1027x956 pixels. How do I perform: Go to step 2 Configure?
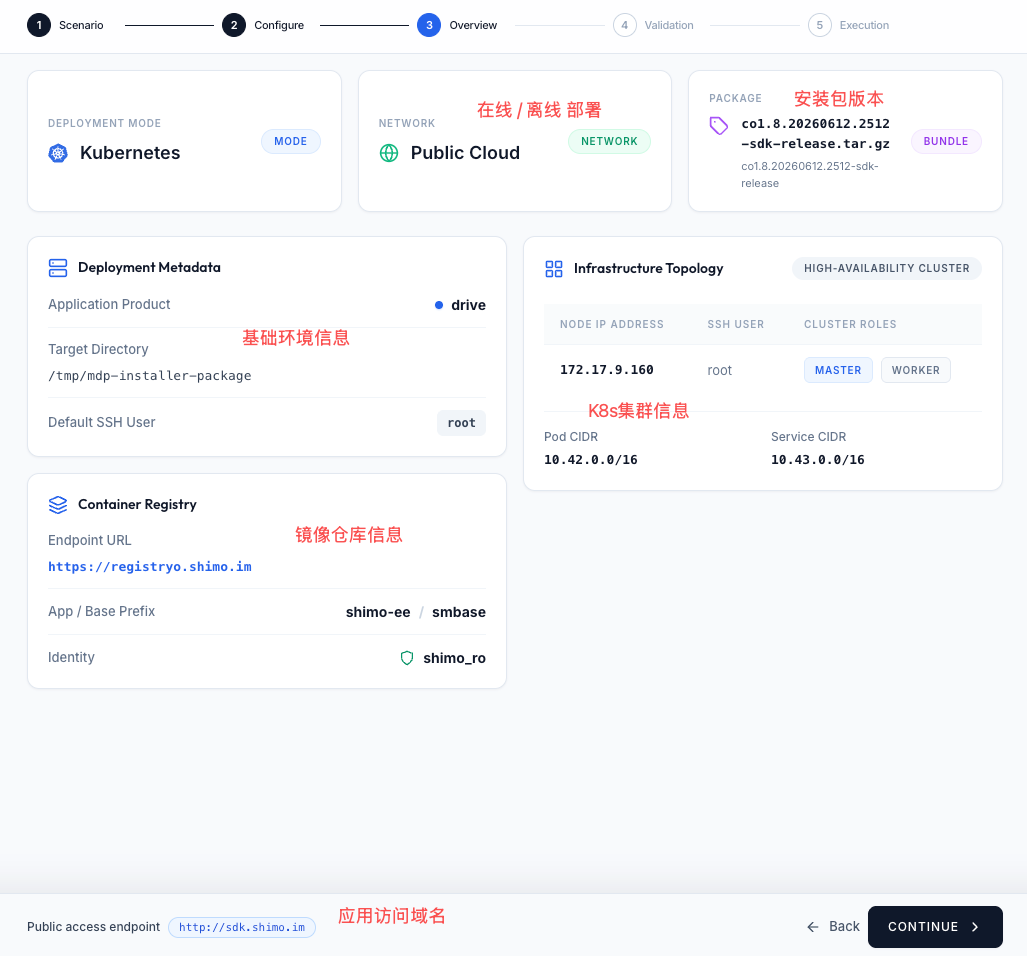point(234,25)
